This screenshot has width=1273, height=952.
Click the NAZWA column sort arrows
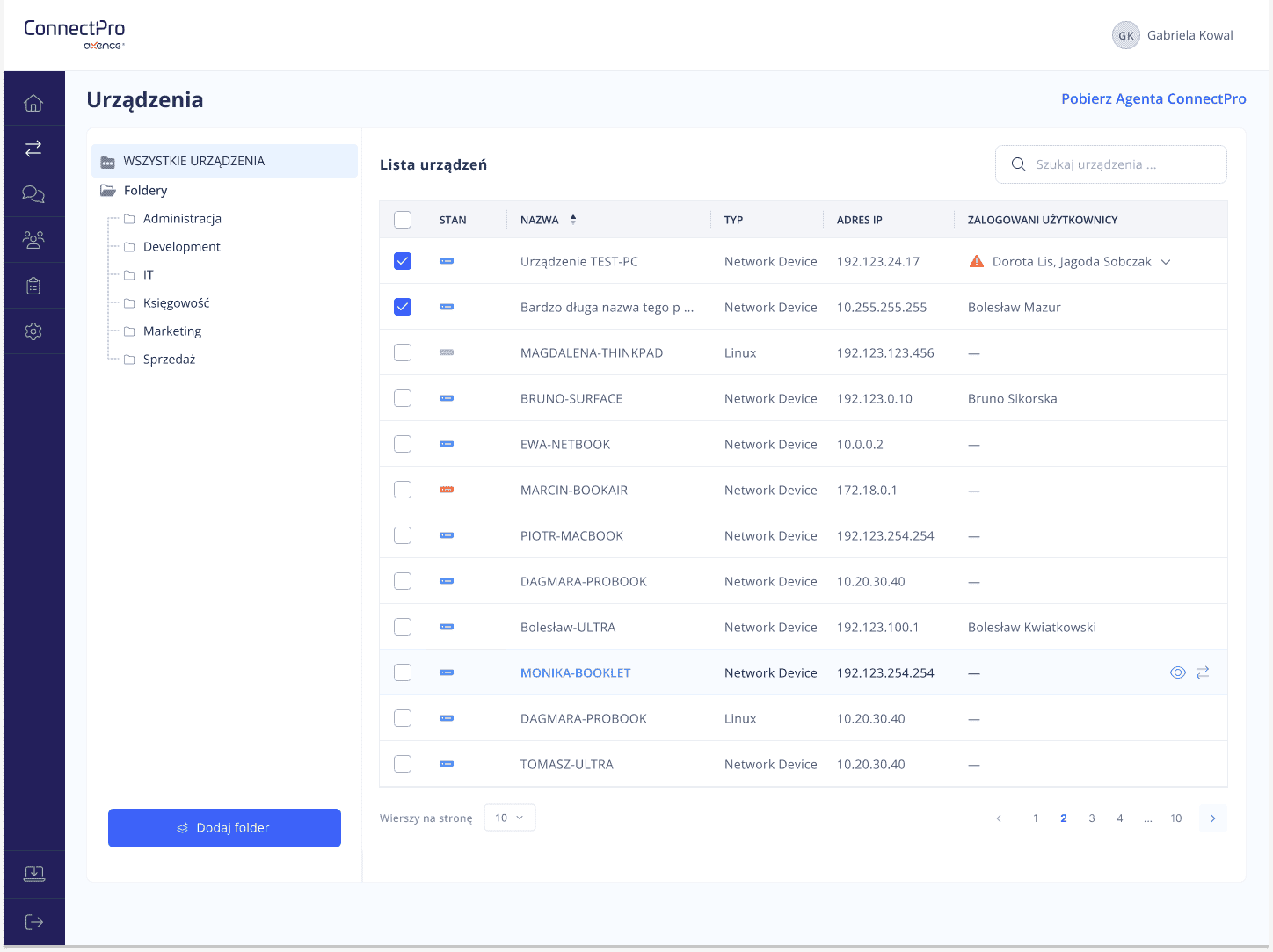[x=573, y=220]
